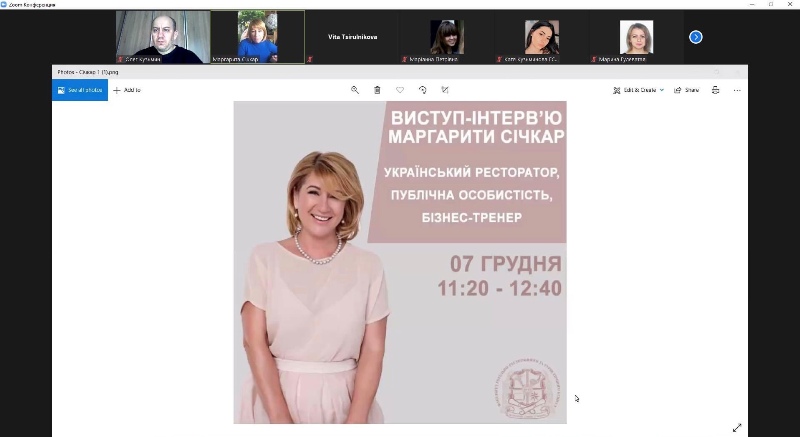Delete the photo with trash icon

click(377, 90)
